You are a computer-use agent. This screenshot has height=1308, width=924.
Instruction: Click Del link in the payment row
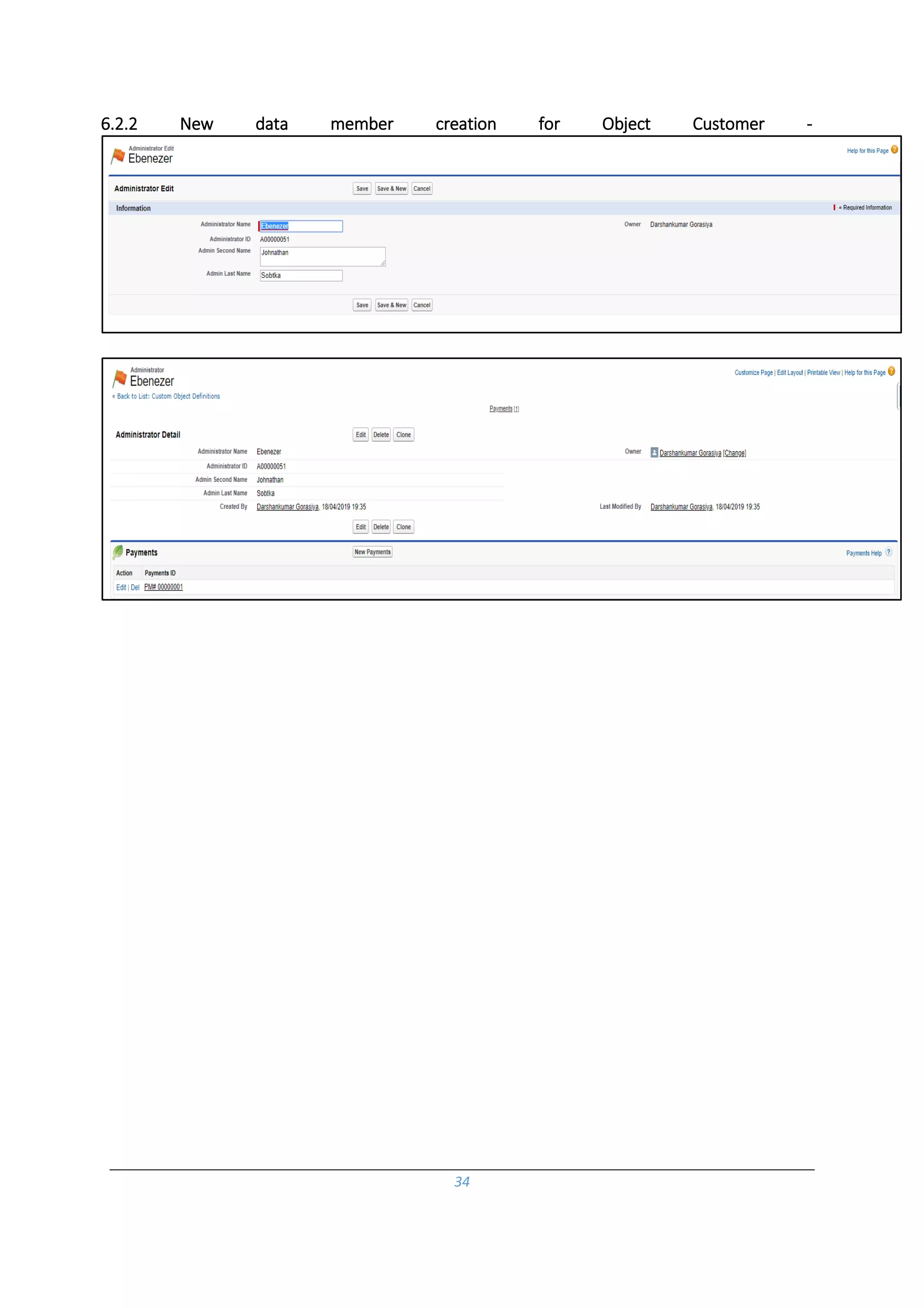[135, 587]
